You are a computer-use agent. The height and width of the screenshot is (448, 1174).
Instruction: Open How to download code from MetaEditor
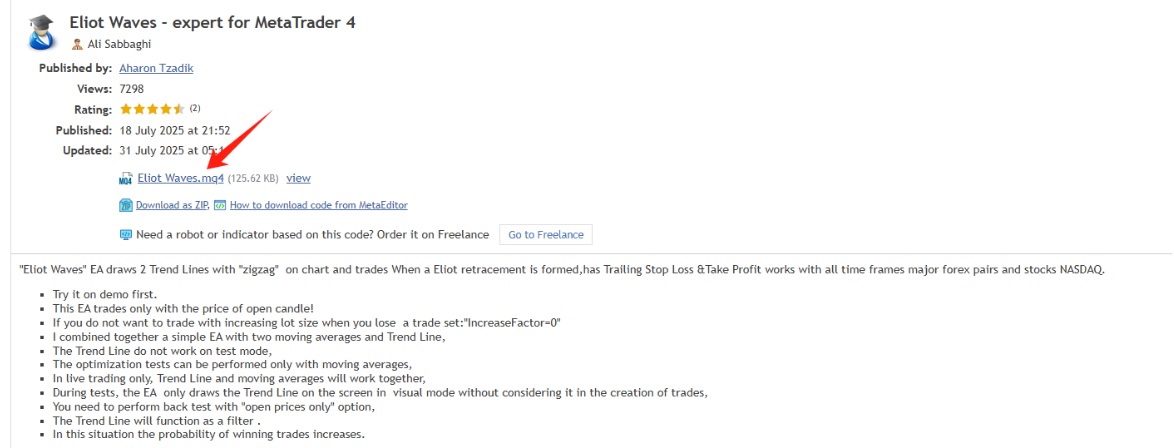[318, 205]
